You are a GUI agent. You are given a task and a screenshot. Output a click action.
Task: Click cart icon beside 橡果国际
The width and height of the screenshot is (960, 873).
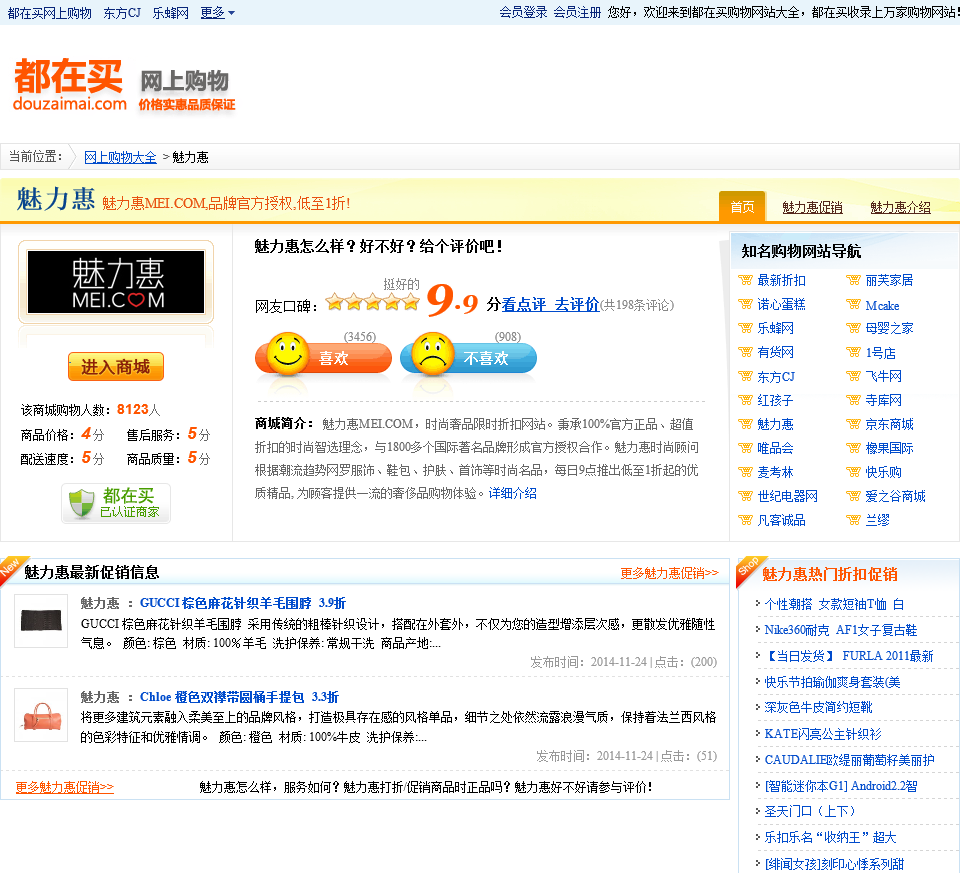853,448
